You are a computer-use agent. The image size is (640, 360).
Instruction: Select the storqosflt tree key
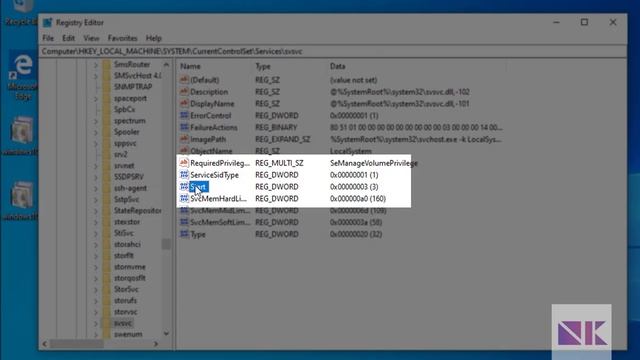point(130,278)
